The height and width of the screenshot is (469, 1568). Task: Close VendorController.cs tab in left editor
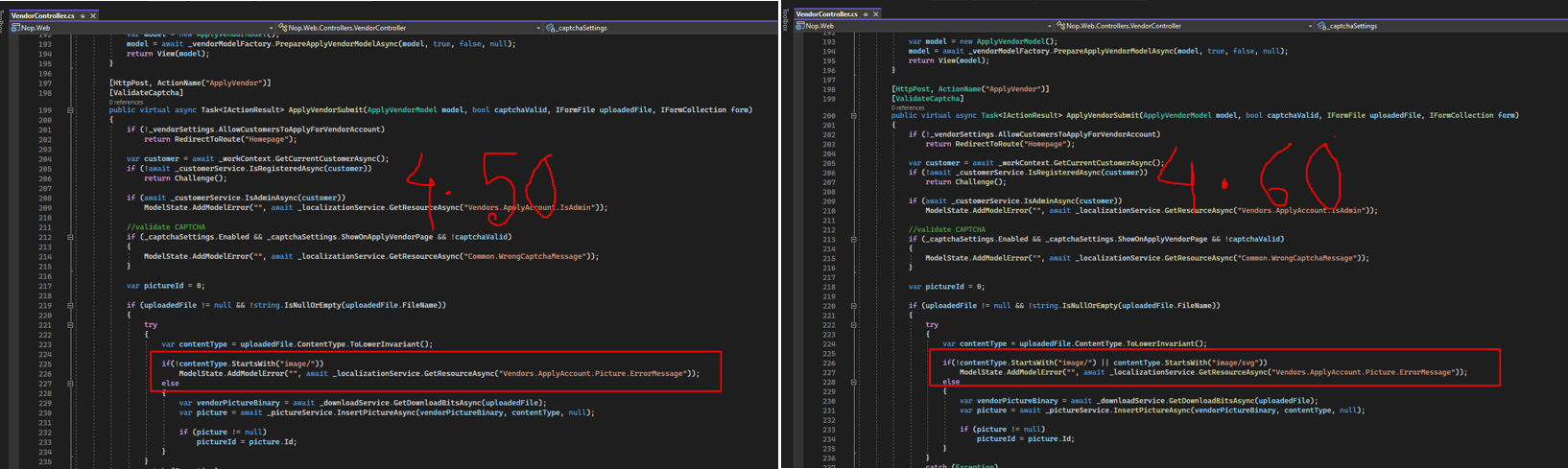point(93,15)
